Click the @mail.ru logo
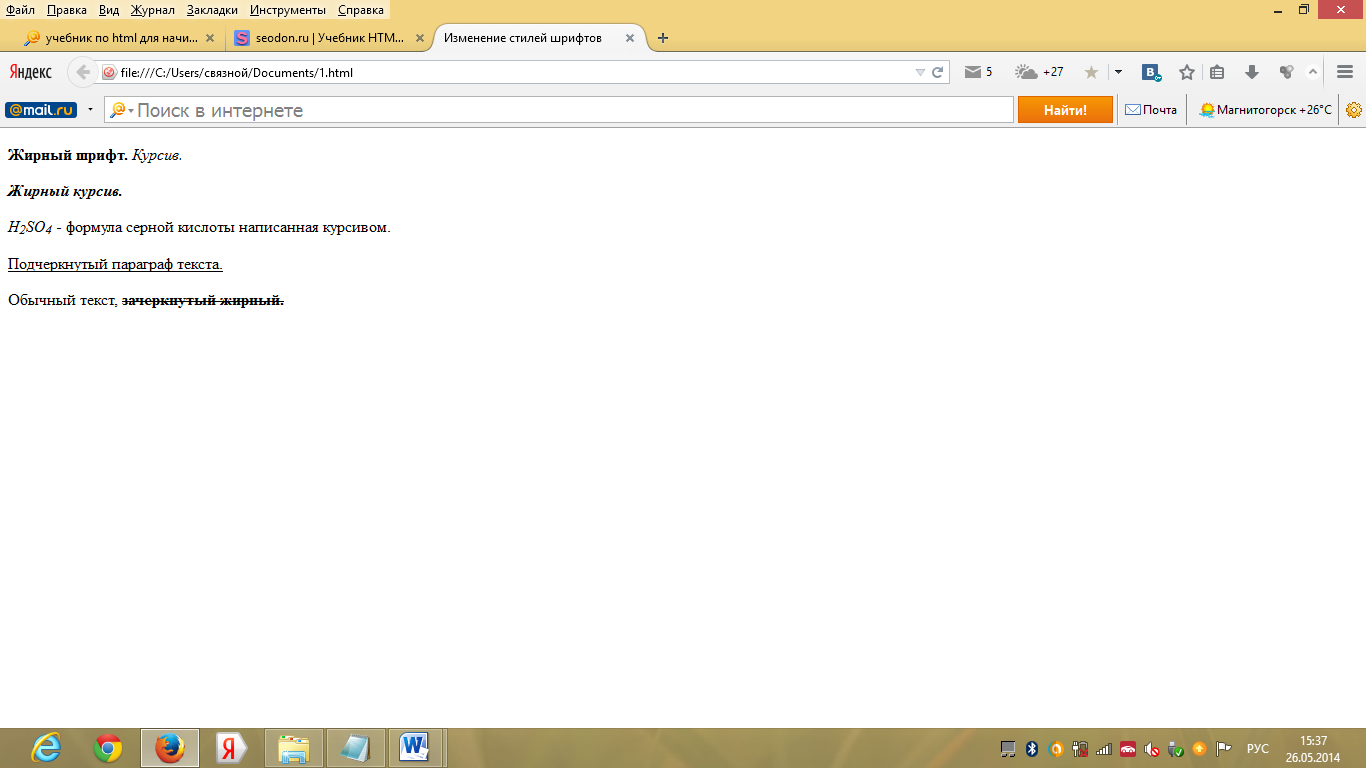Image resolution: width=1366 pixels, height=768 pixels. (41, 110)
